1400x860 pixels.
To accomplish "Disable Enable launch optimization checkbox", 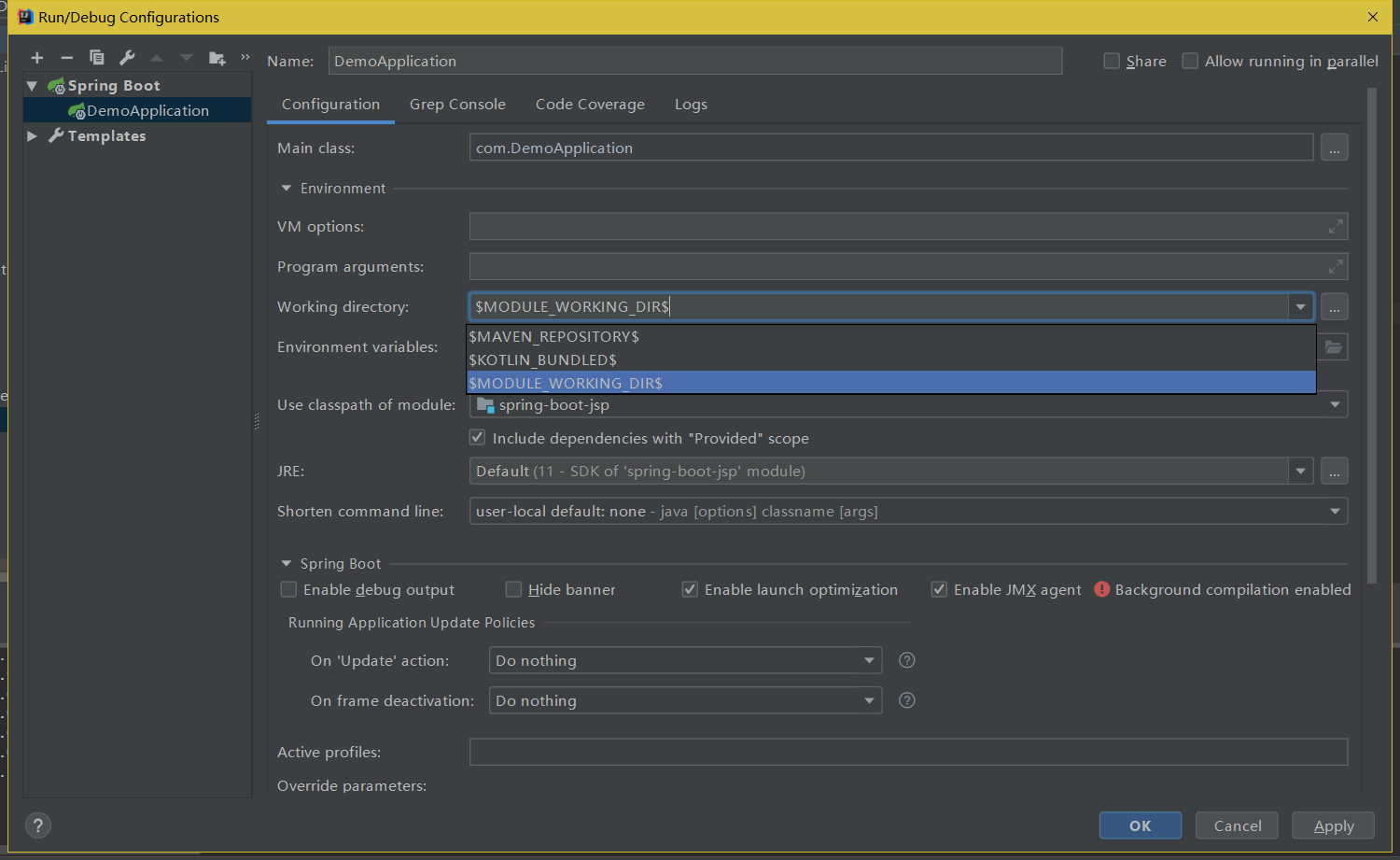I will [x=690, y=589].
